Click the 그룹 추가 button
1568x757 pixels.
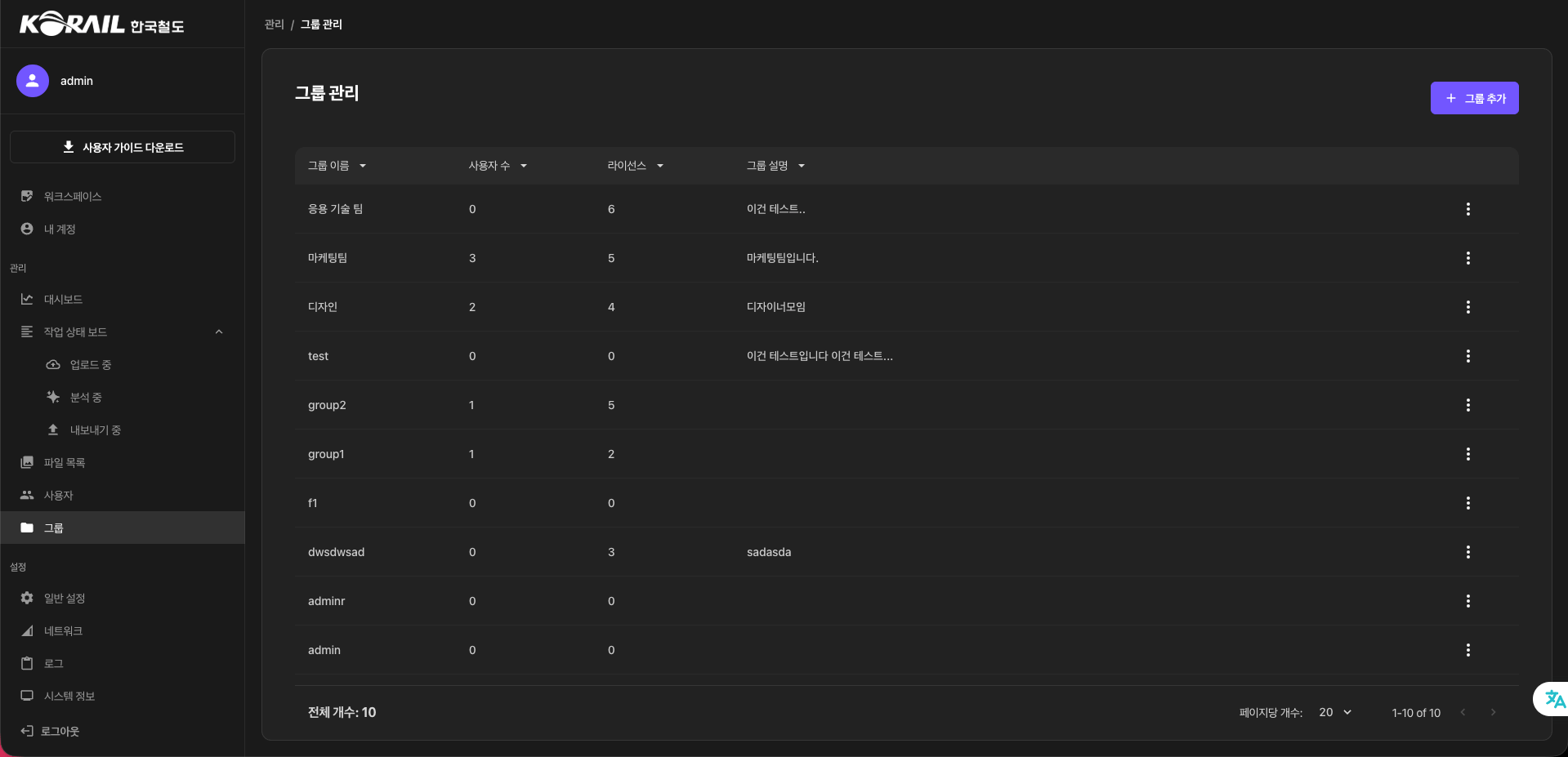[x=1474, y=98]
